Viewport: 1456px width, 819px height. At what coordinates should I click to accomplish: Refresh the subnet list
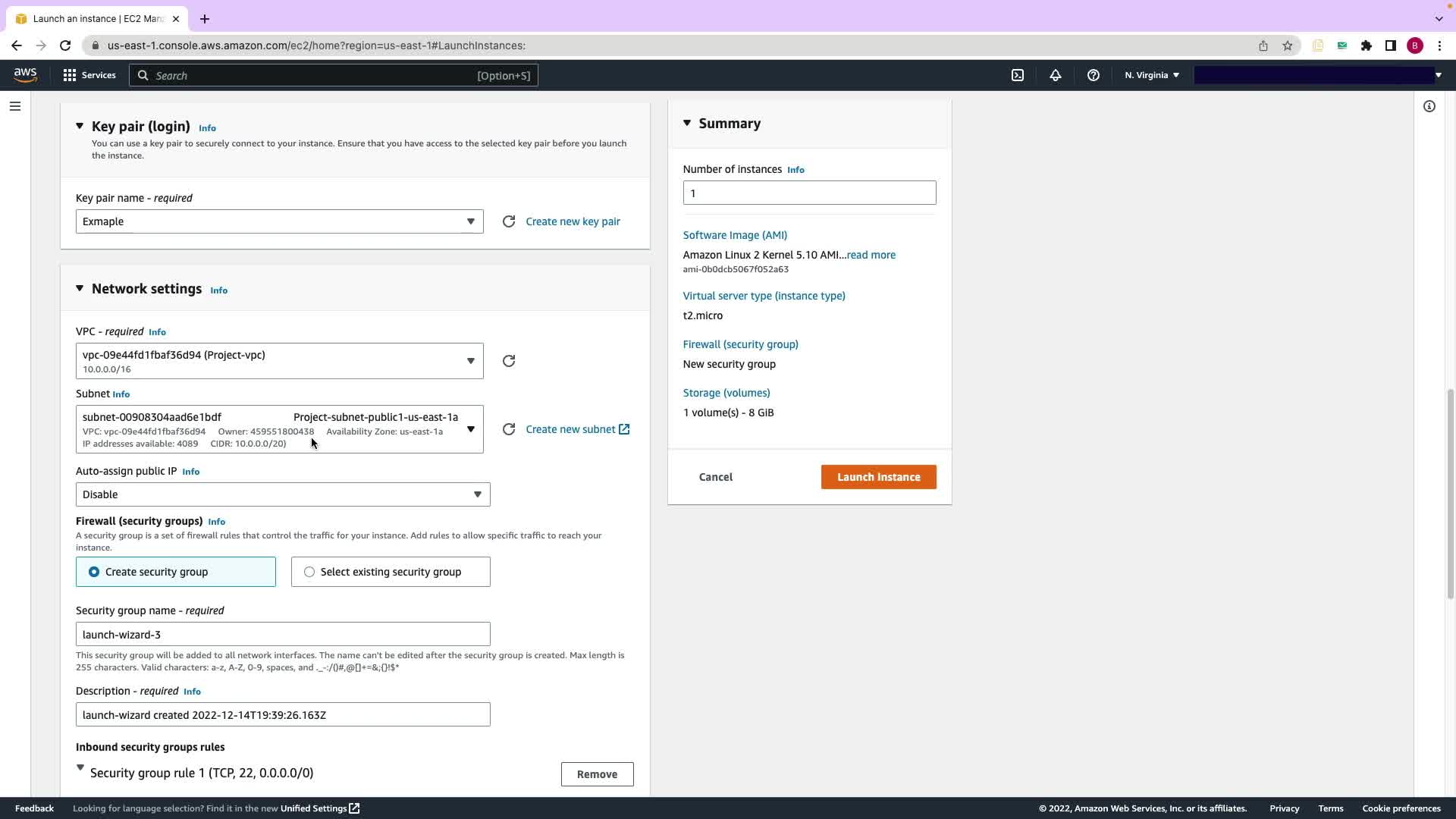pos(509,429)
